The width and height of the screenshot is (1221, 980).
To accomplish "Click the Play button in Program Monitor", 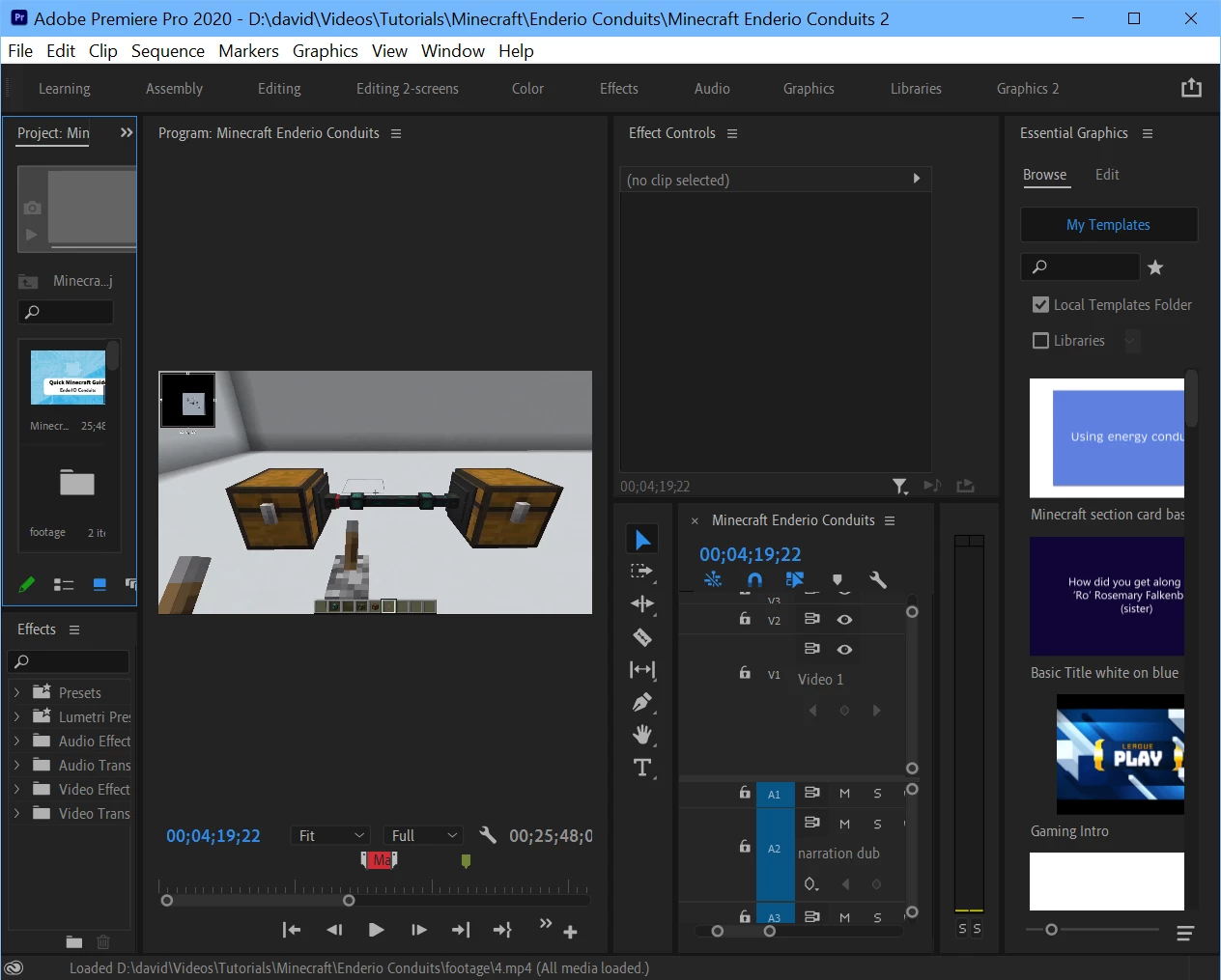I will coord(377,930).
